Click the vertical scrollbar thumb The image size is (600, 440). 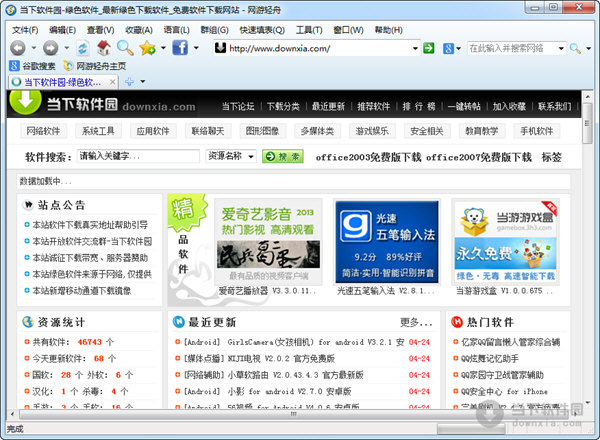click(x=587, y=125)
